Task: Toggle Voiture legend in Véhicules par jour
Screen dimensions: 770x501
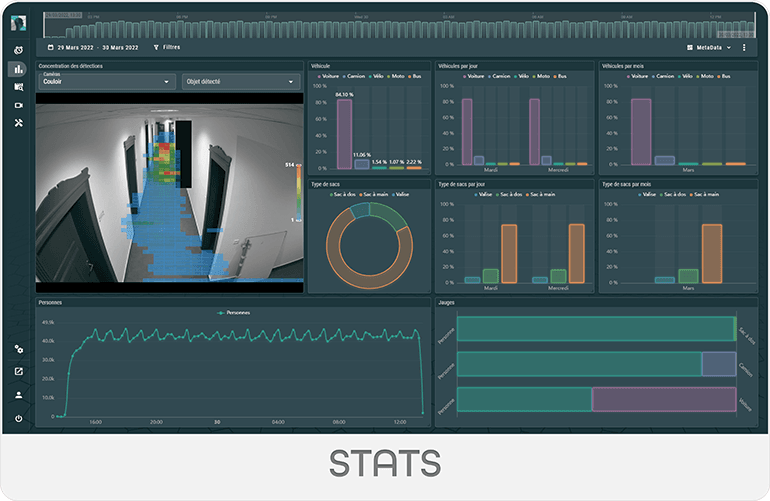Action: click(473, 76)
